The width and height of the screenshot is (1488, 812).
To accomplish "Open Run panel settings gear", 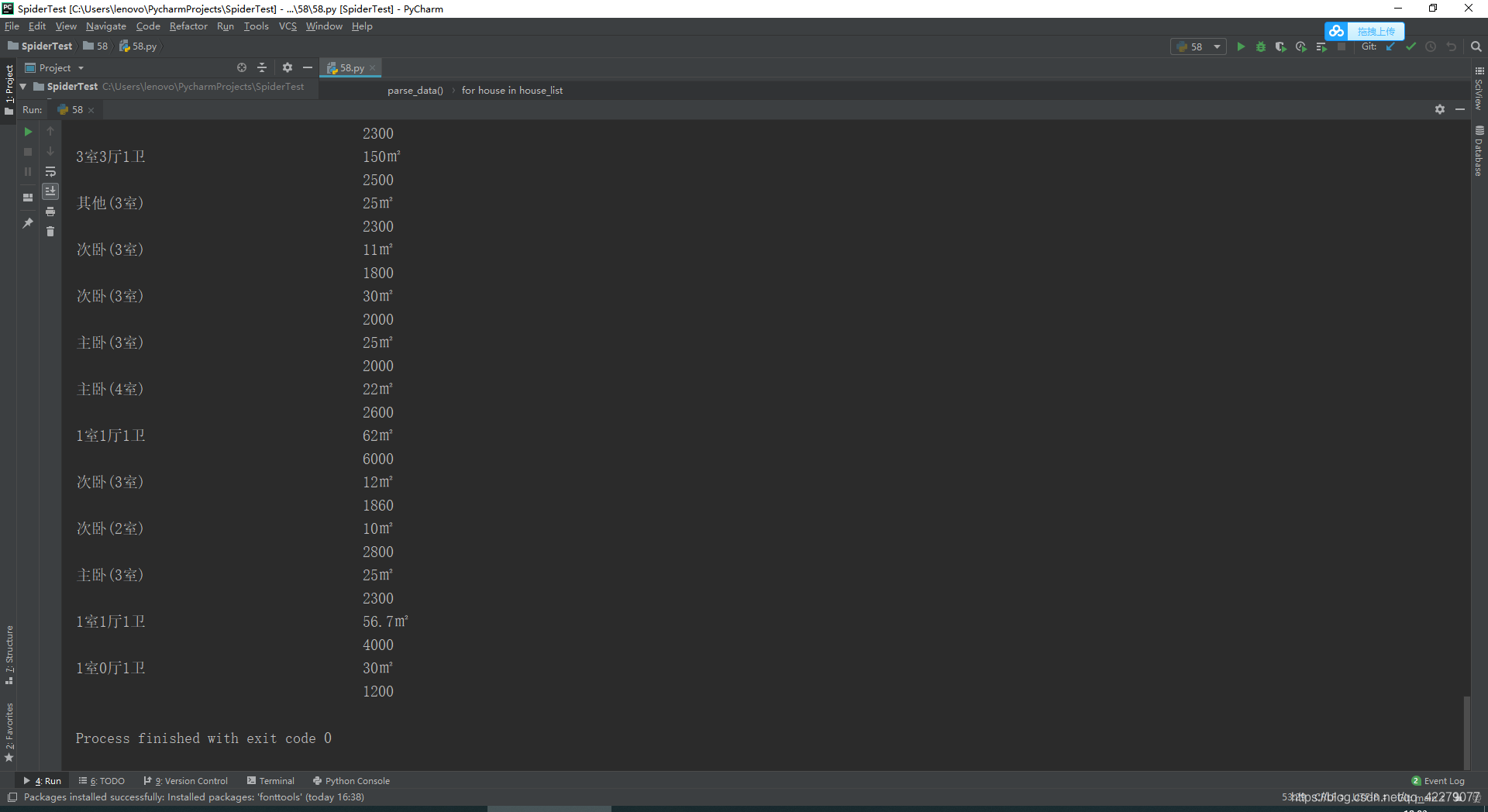I will pyautogui.click(x=1440, y=110).
